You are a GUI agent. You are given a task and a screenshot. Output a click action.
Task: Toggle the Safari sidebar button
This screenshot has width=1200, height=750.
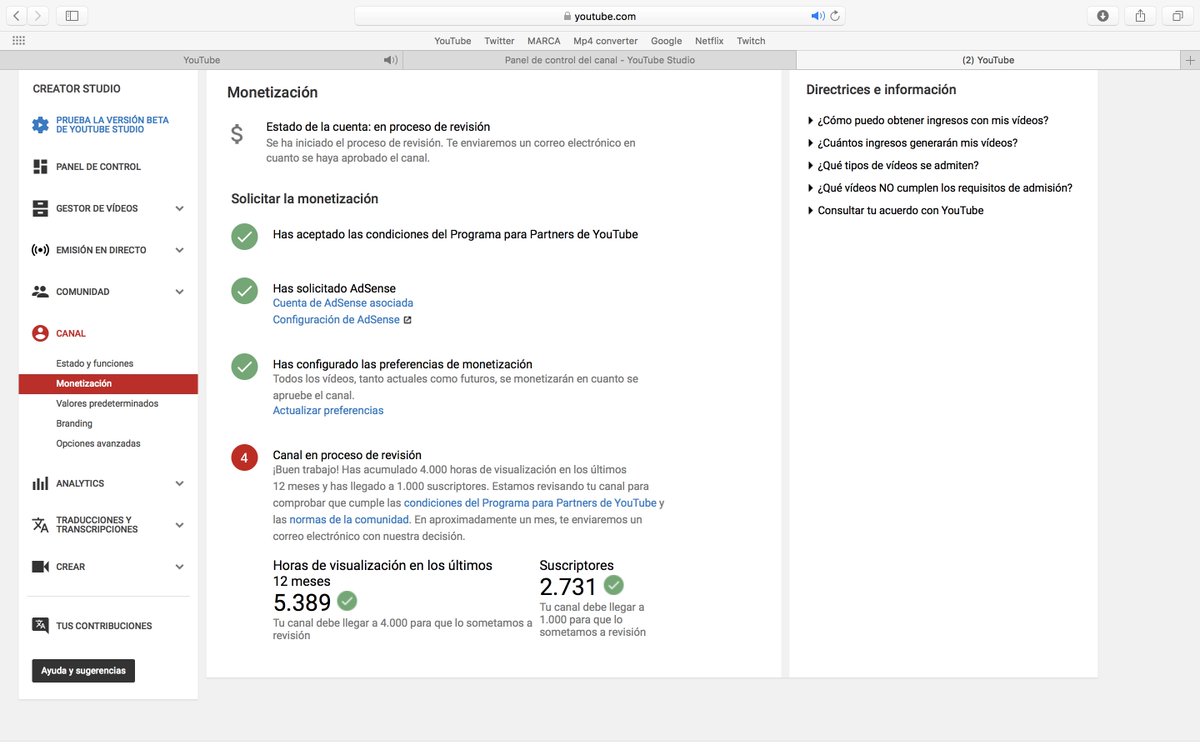[72, 16]
